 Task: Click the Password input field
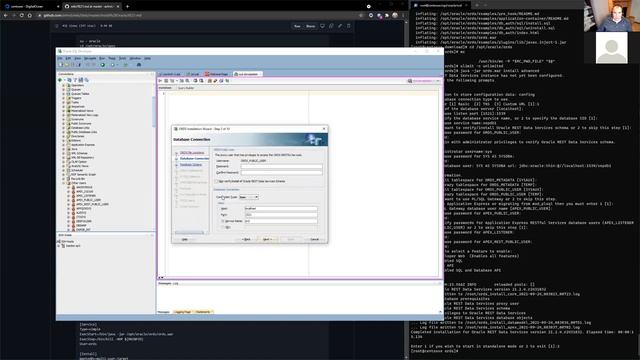(281, 167)
